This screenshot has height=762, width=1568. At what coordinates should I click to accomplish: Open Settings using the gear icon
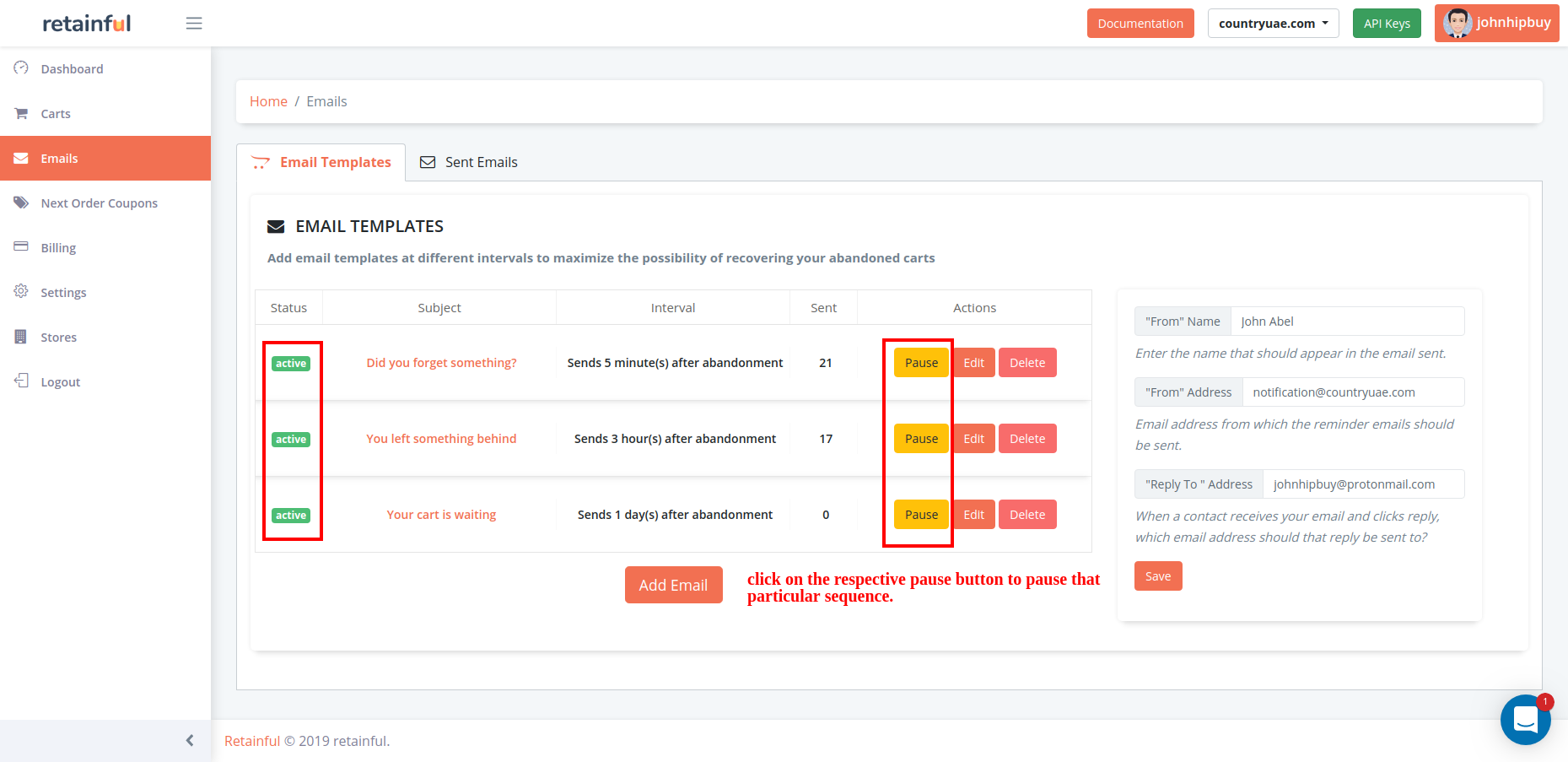(x=20, y=292)
